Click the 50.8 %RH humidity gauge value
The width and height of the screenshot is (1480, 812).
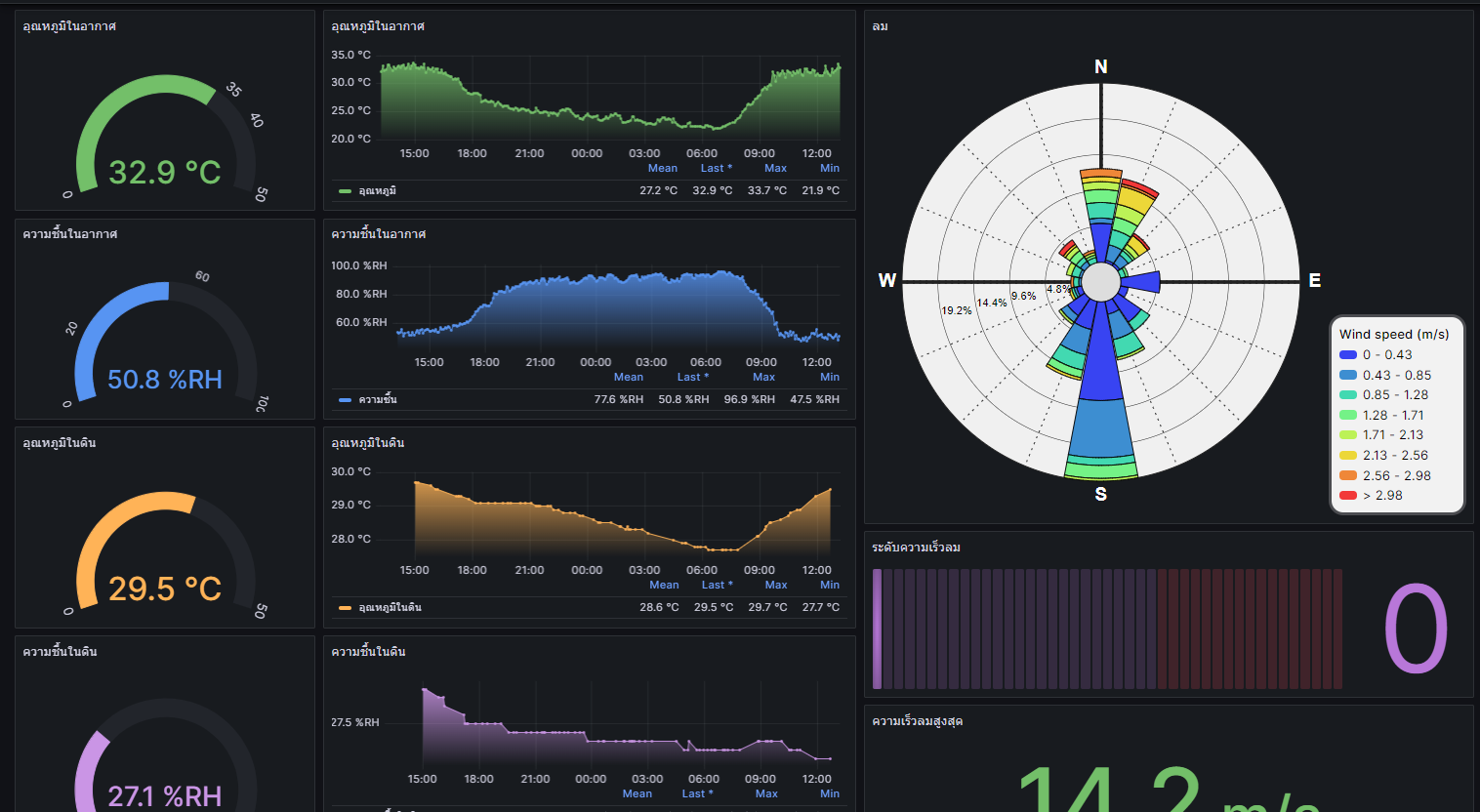(x=165, y=380)
